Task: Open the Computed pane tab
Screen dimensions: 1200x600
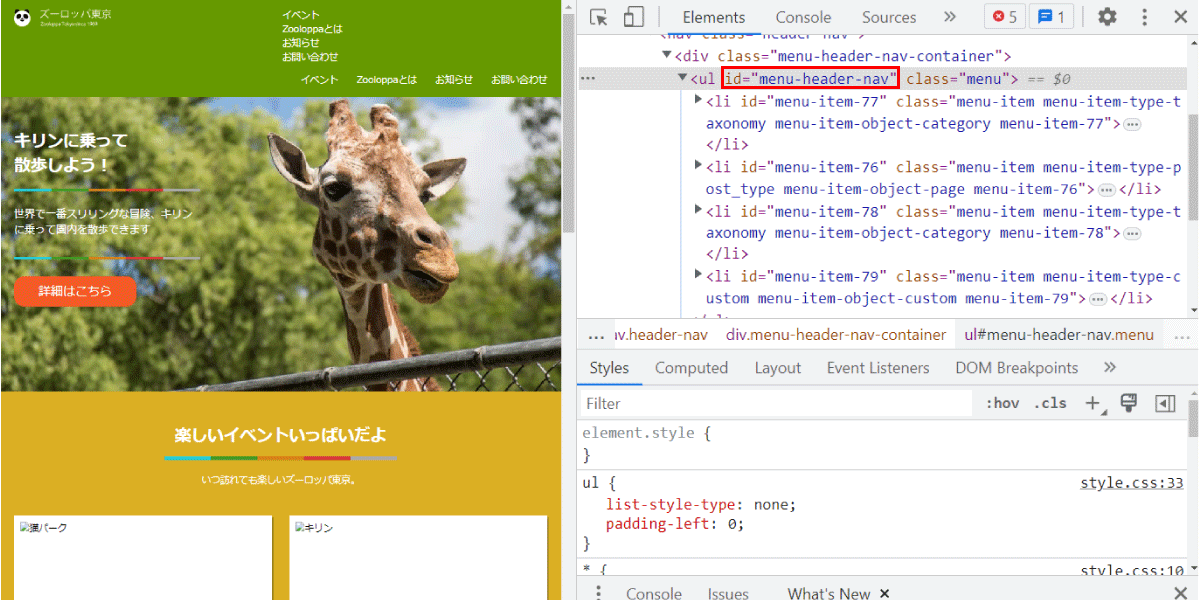Action: click(691, 368)
